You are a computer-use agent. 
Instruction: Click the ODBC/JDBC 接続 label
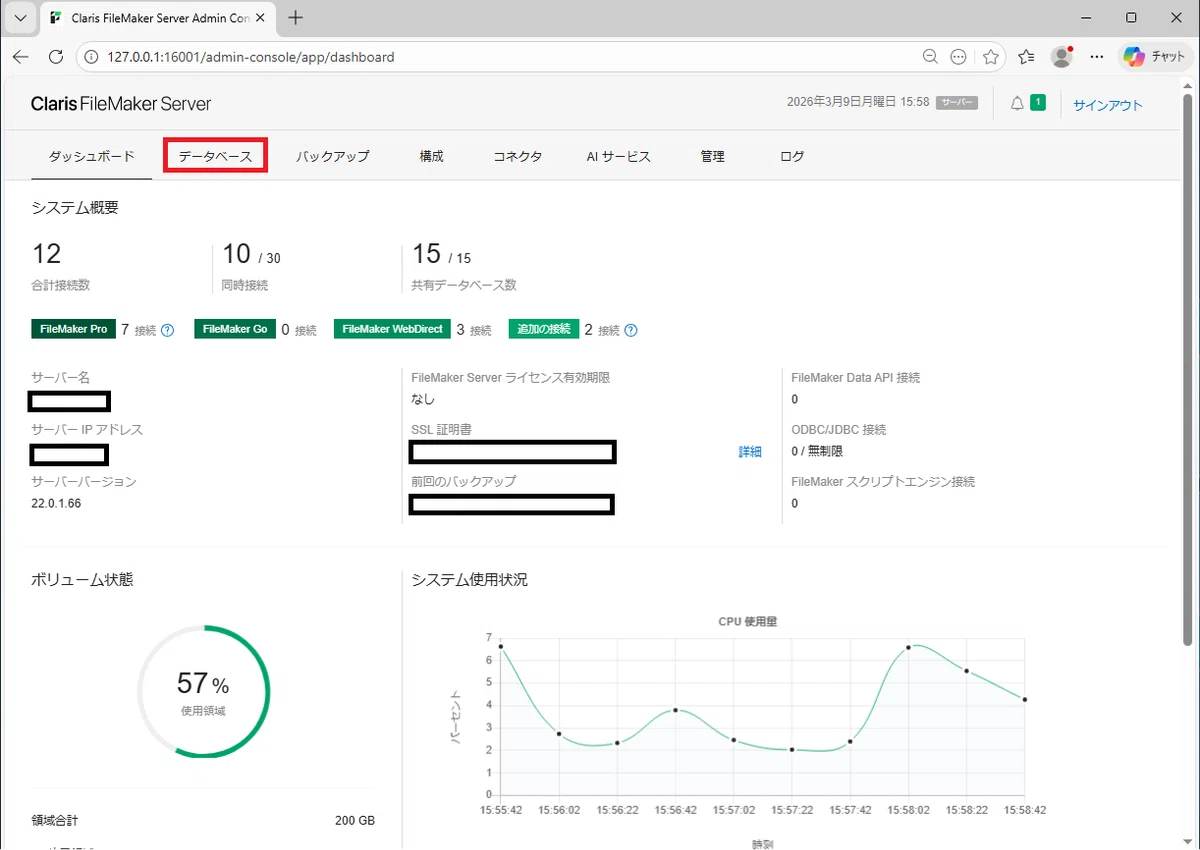tap(838, 430)
